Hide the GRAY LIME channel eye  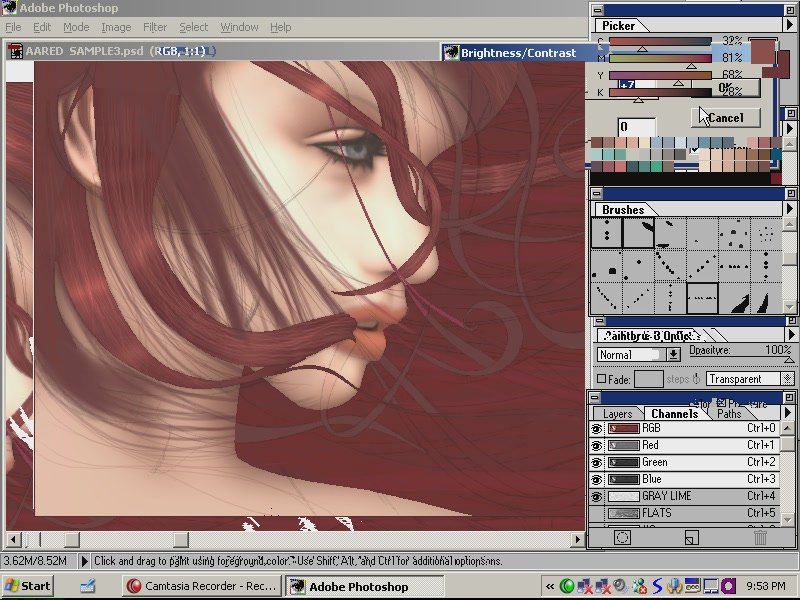(x=596, y=496)
